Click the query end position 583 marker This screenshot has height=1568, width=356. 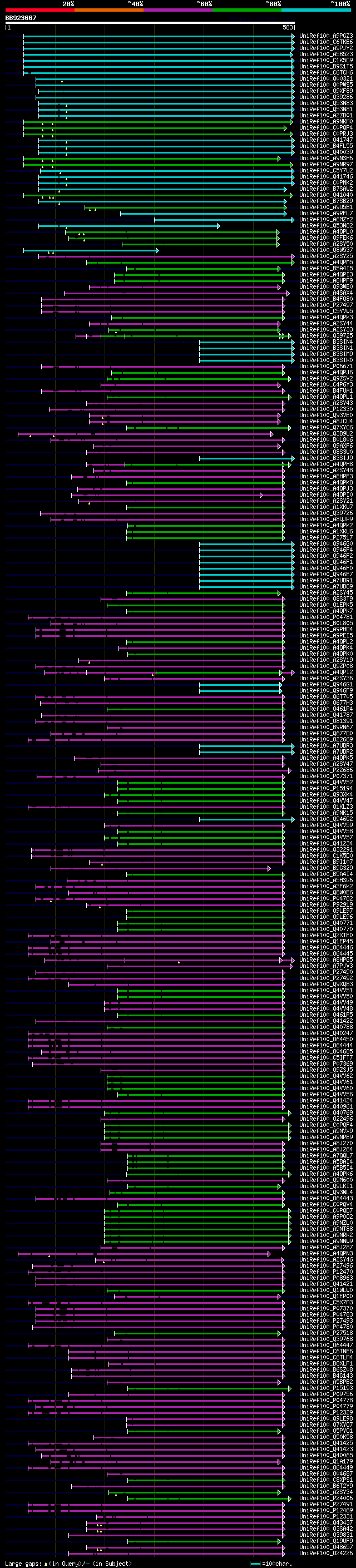pyautogui.click(x=288, y=27)
